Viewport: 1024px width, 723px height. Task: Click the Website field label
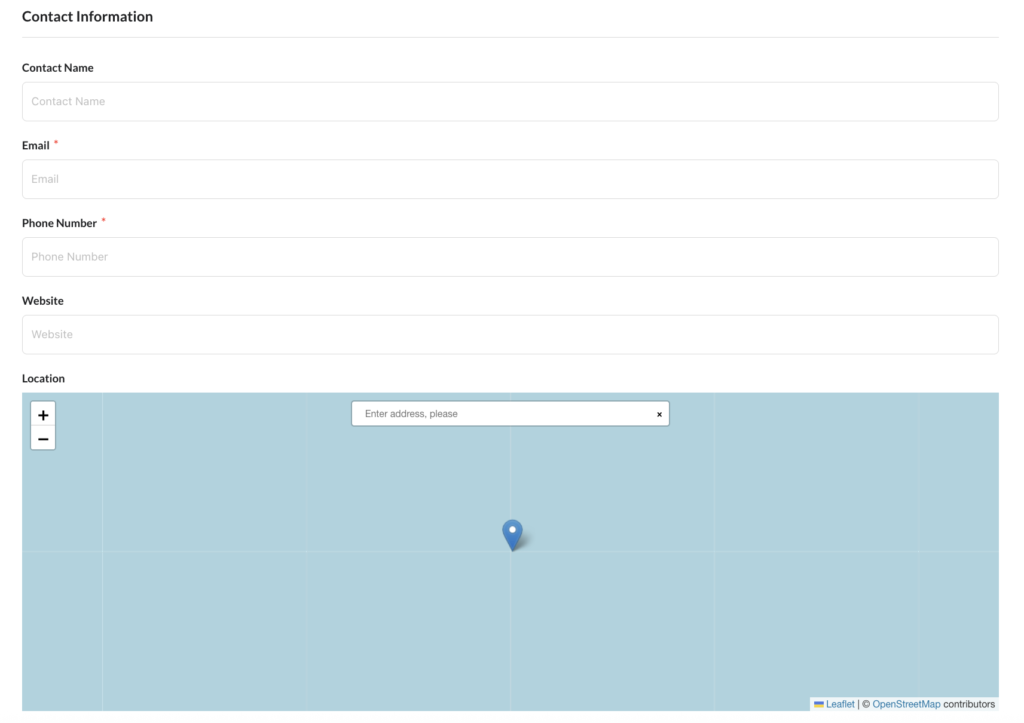[x=43, y=301]
